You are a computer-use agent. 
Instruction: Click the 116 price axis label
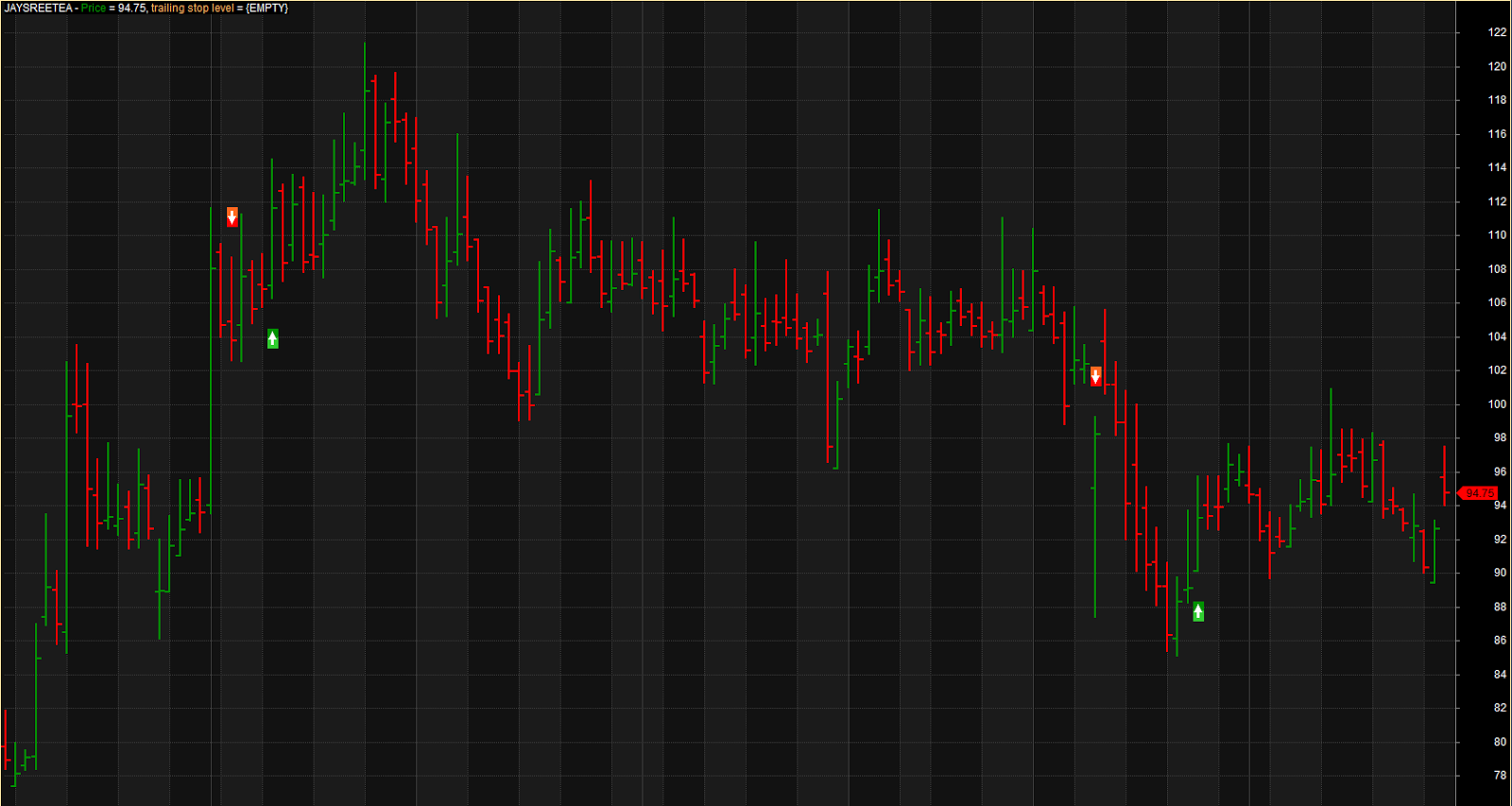tap(1497, 134)
